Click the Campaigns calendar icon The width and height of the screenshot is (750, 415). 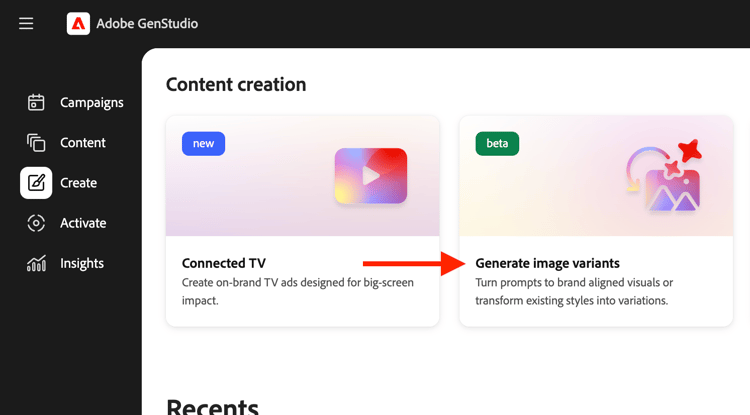36,102
